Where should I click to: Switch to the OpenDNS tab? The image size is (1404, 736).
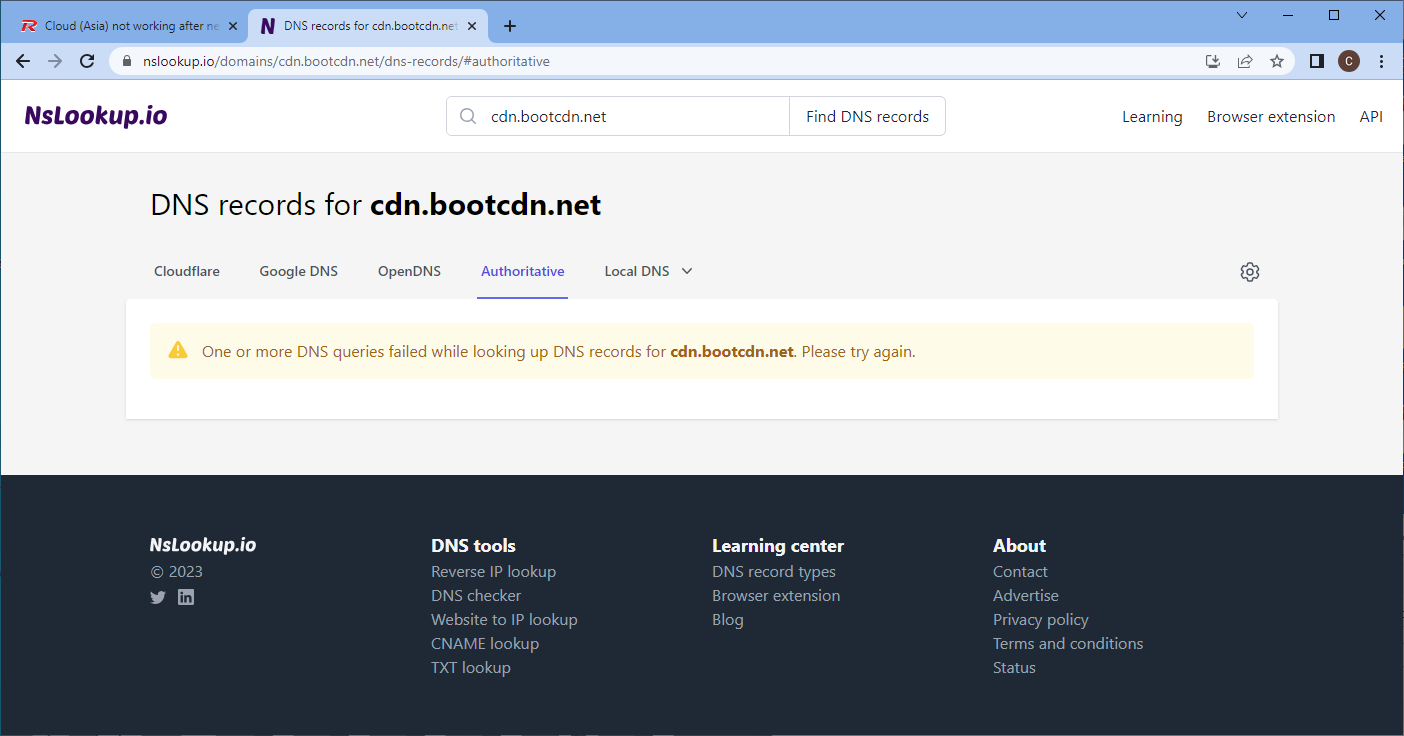[x=409, y=271]
